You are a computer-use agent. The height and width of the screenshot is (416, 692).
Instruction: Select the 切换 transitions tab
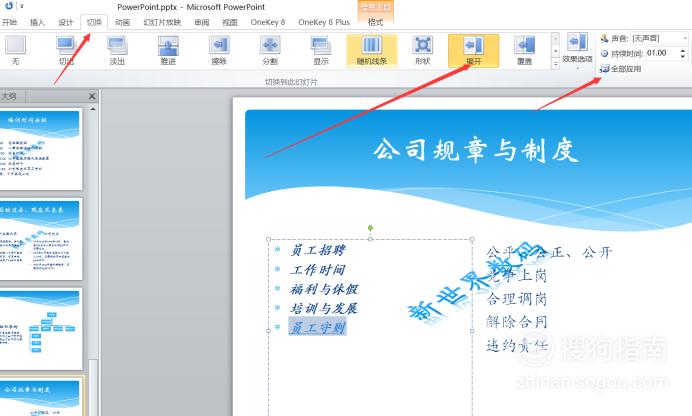pos(94,22)
